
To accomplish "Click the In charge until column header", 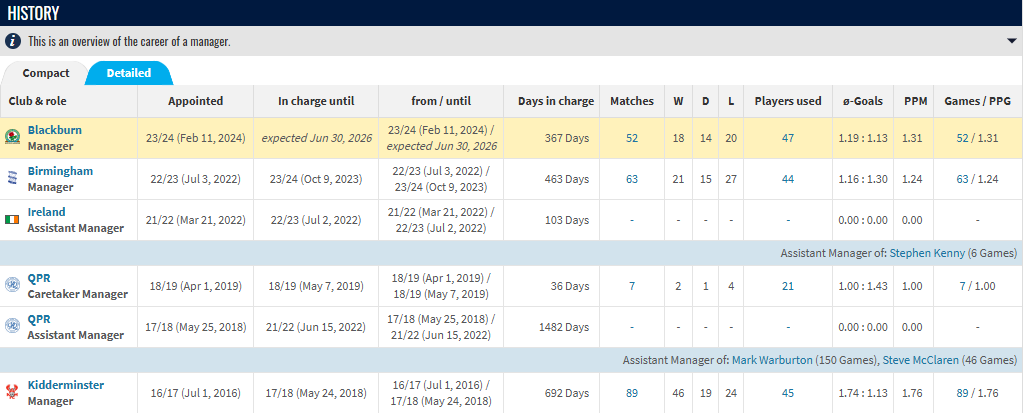I will coord(316,101).
